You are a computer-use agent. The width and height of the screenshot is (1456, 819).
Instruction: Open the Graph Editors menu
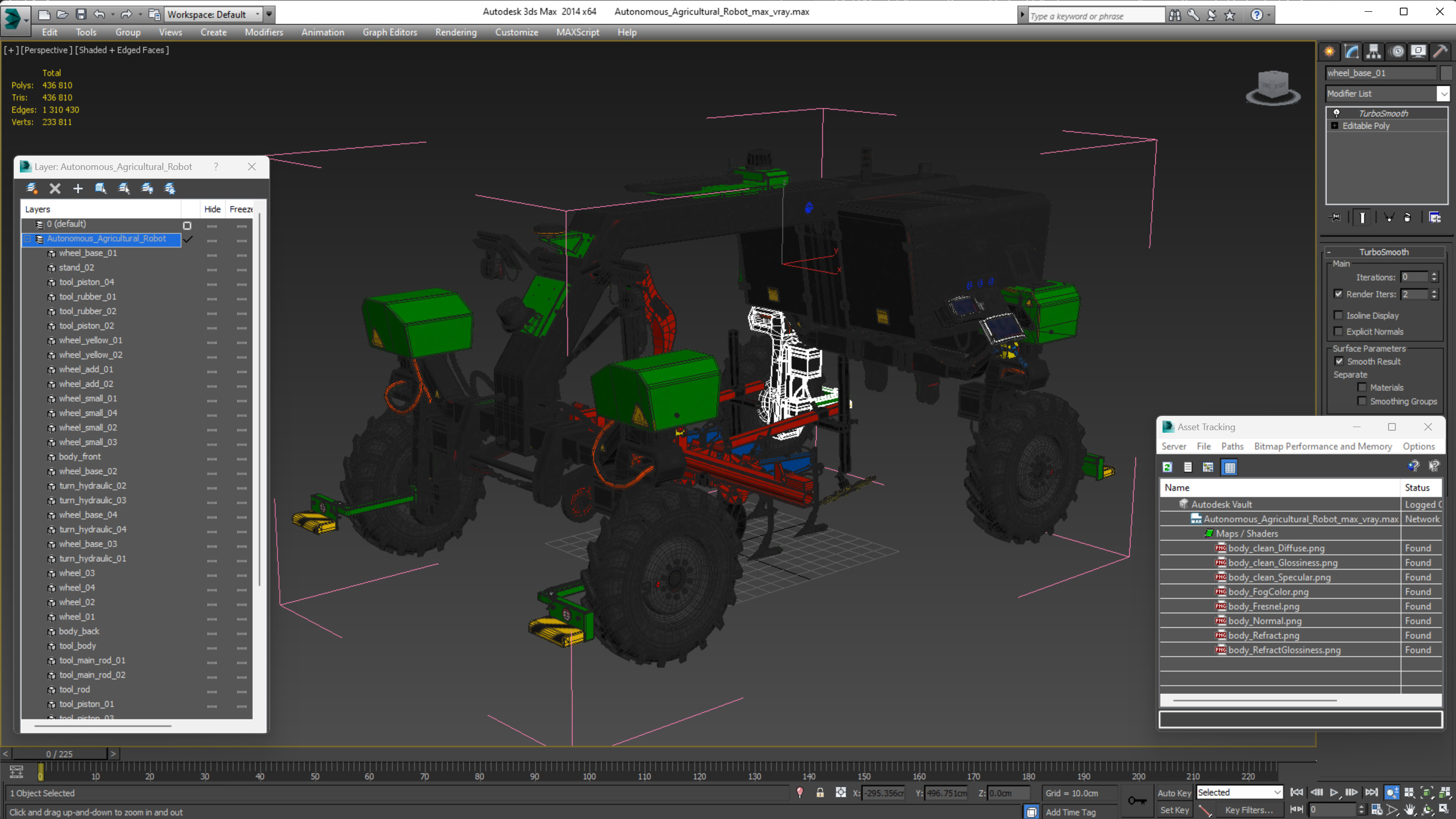coord(389,32)
